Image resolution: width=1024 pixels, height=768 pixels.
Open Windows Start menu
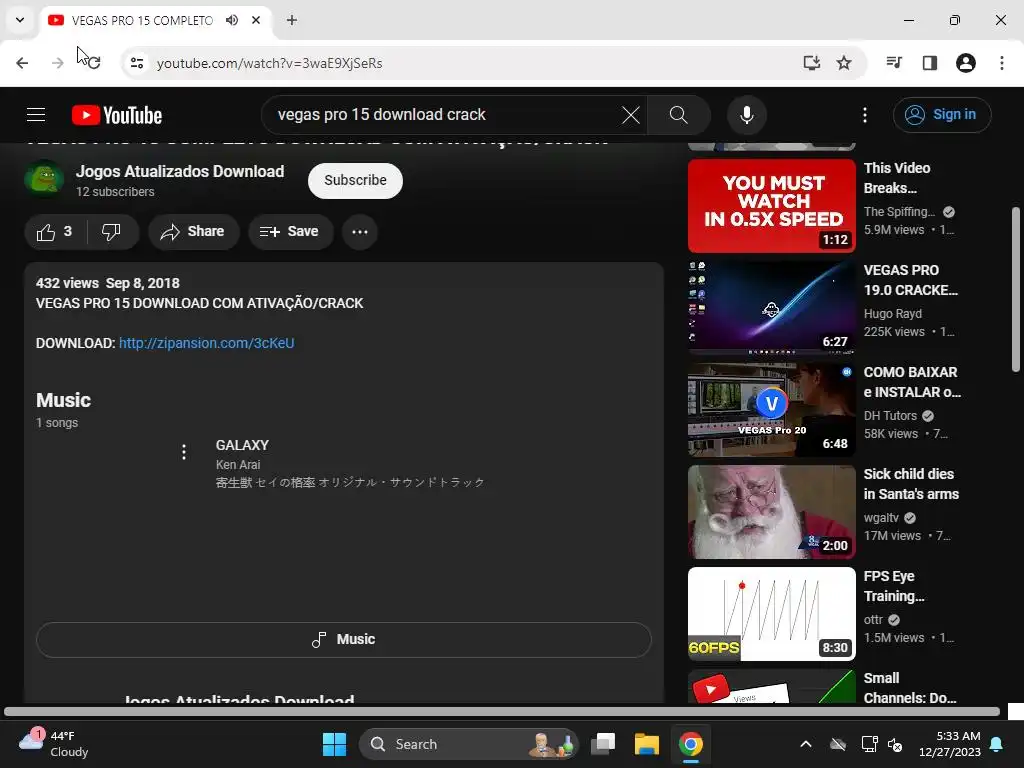[334, 744]
